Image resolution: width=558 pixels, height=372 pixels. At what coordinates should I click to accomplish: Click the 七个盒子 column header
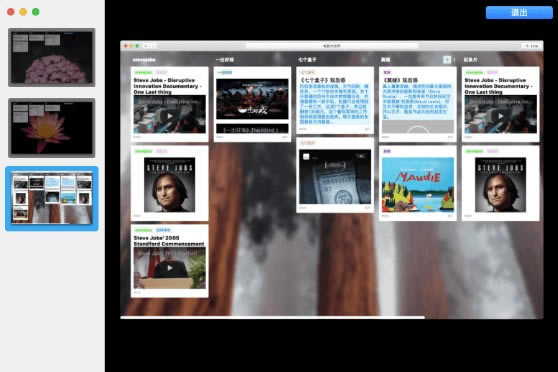[x=307, y=60]
